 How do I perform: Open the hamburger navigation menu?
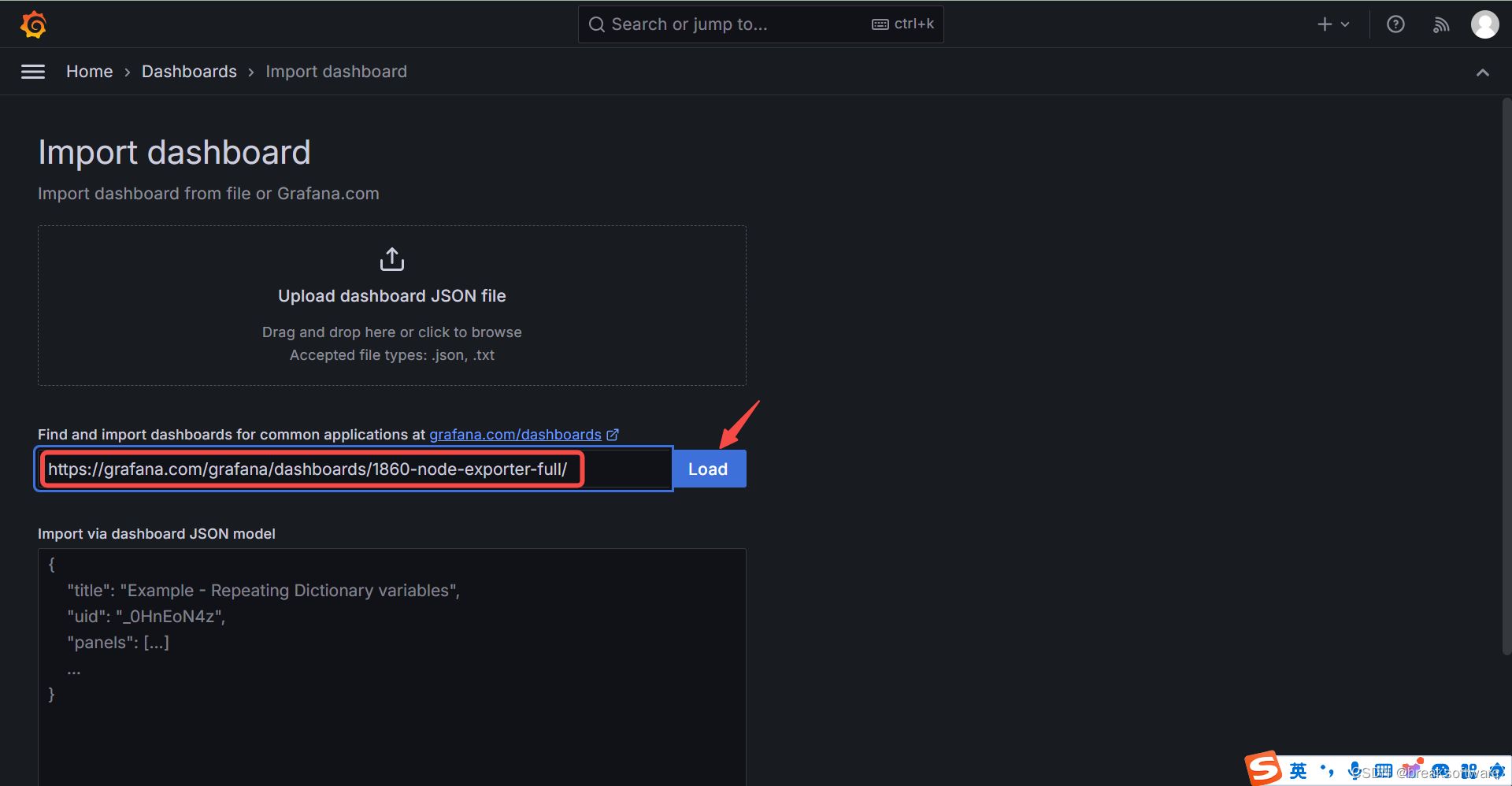tap(33, 72)
